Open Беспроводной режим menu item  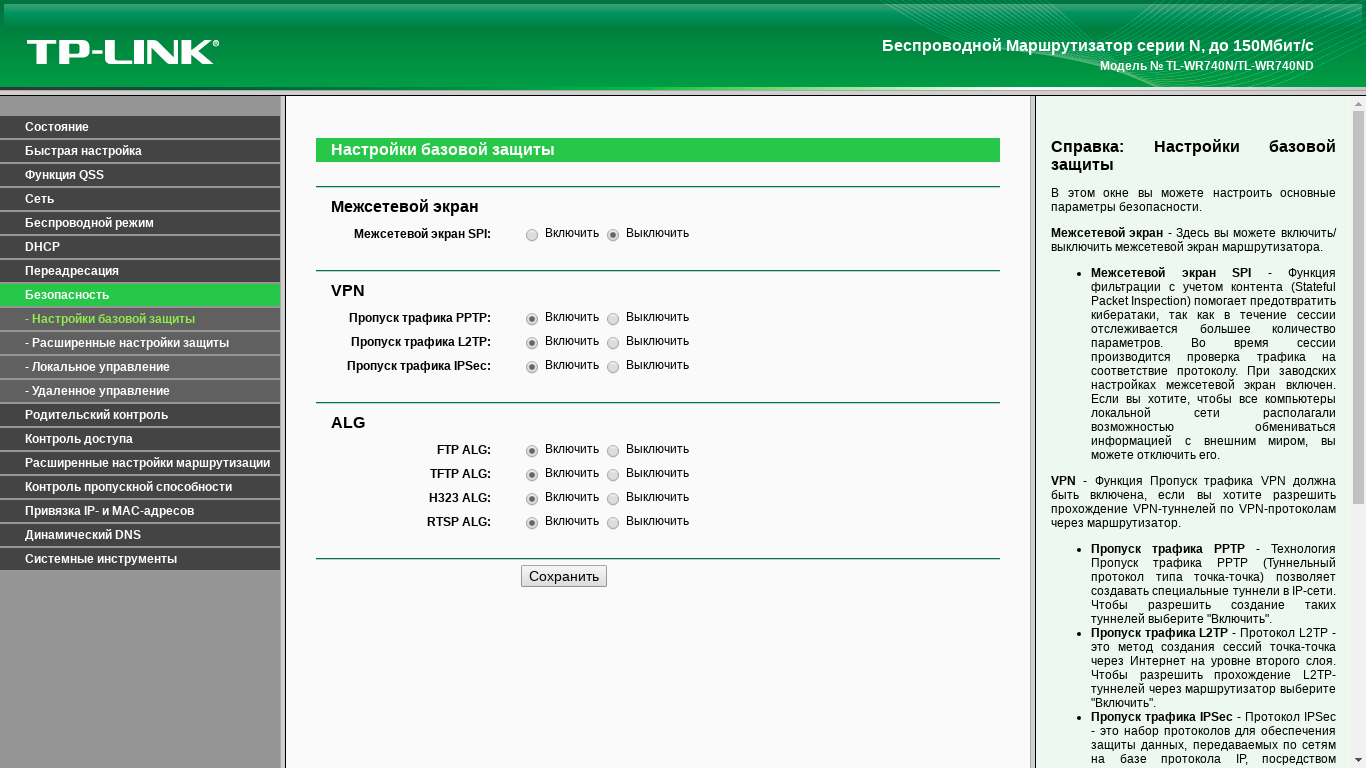coord(140,223)
